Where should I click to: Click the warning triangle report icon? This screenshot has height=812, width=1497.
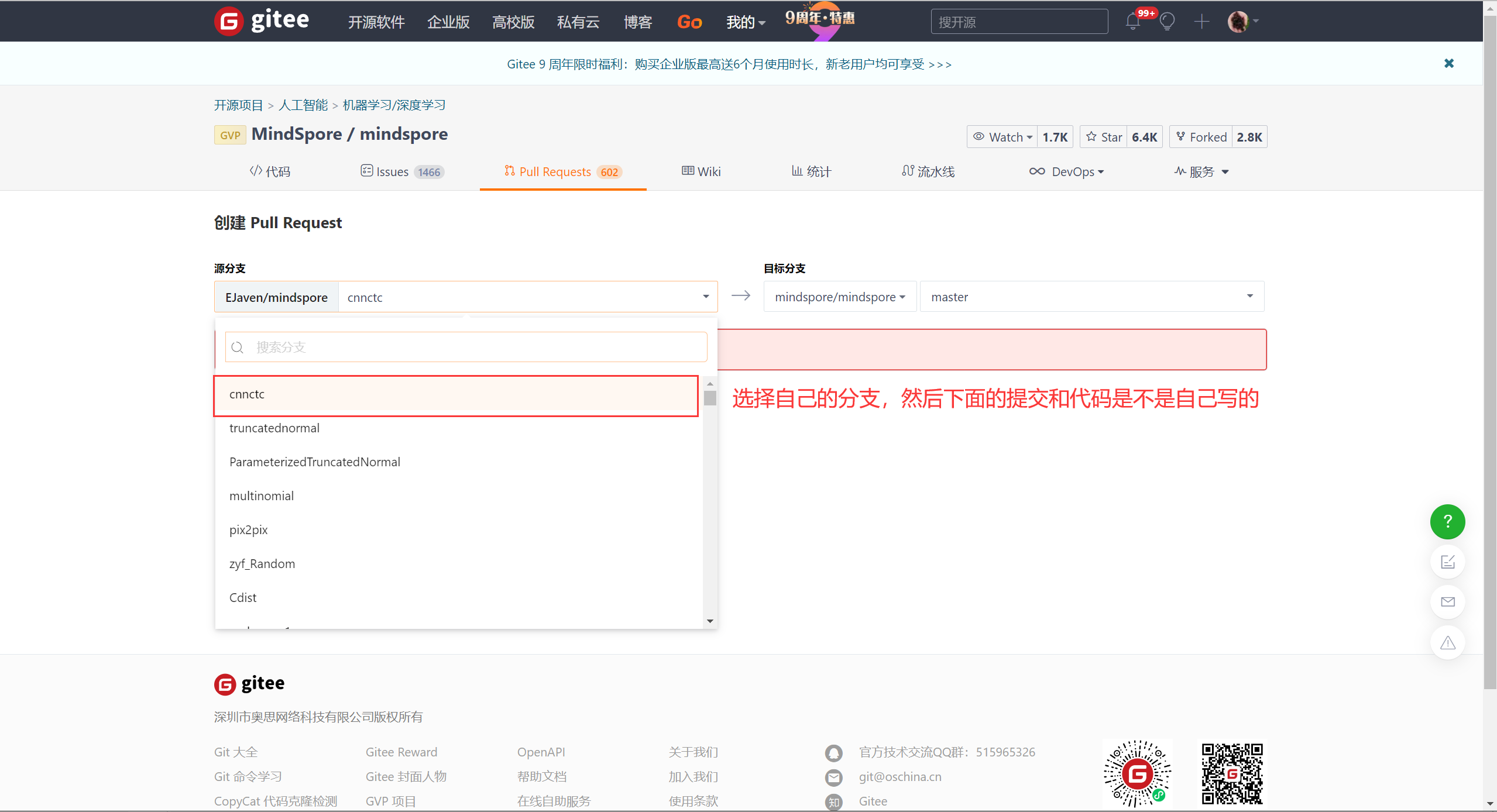(1447, 642)
